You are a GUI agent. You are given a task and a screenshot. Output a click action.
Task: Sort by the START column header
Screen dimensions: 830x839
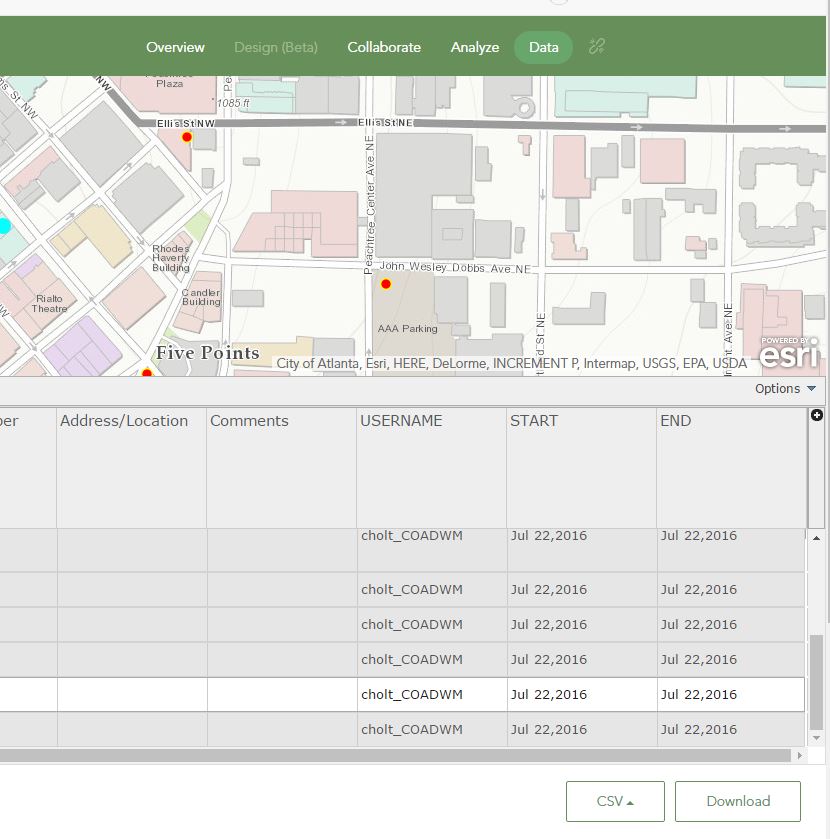pyautogui.click(x=534, y=421)
